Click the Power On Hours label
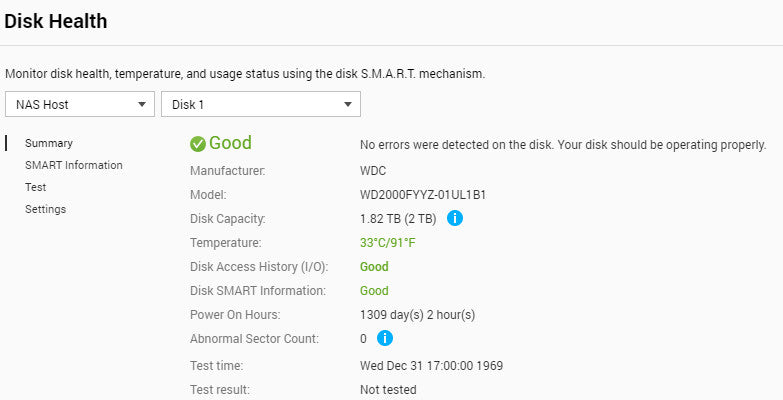This screenshot has height=400, width=783. click(235, 315)
